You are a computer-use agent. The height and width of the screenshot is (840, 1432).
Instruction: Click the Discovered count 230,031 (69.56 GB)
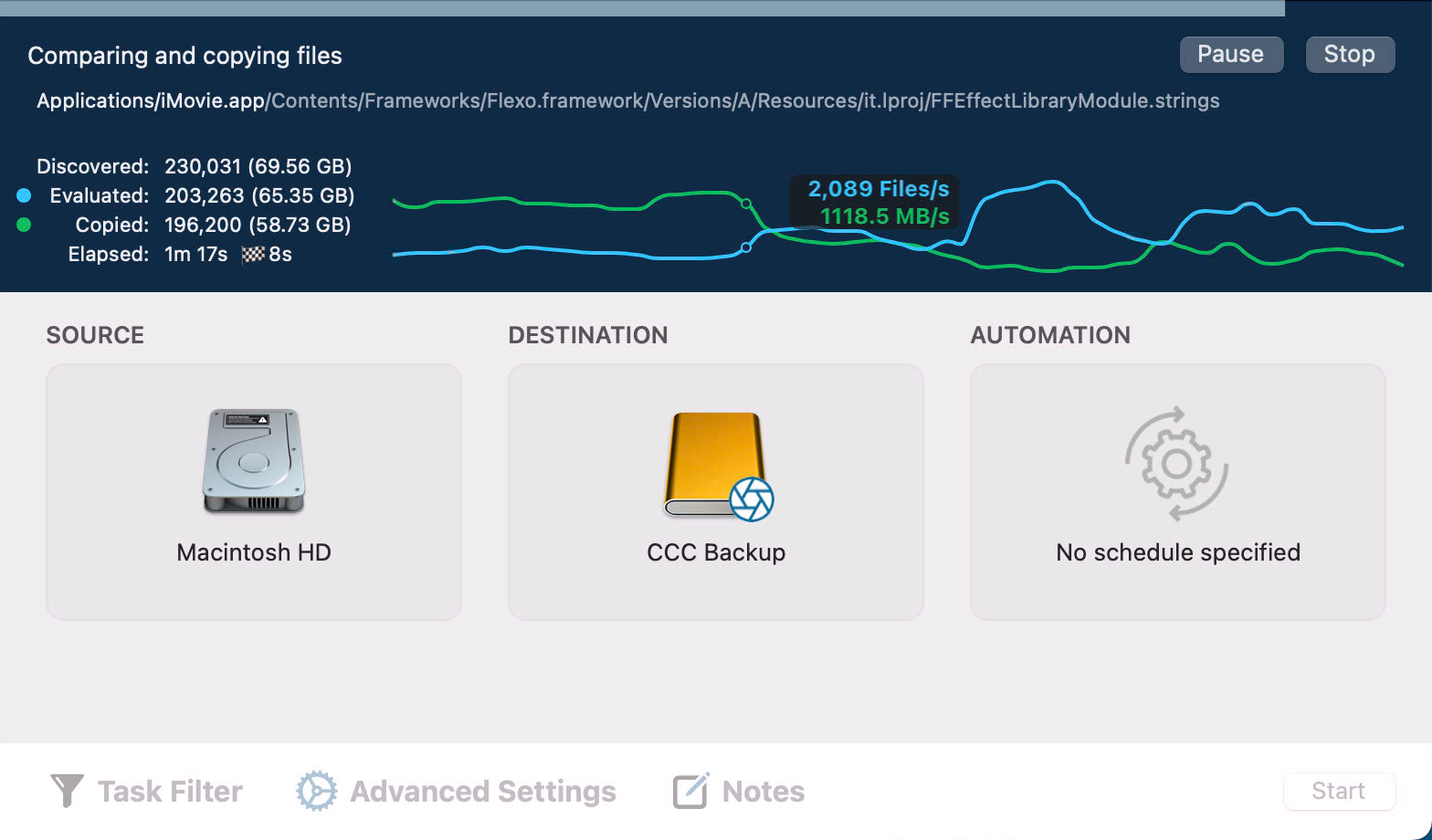pyautogui.click(x=258, y=166)
